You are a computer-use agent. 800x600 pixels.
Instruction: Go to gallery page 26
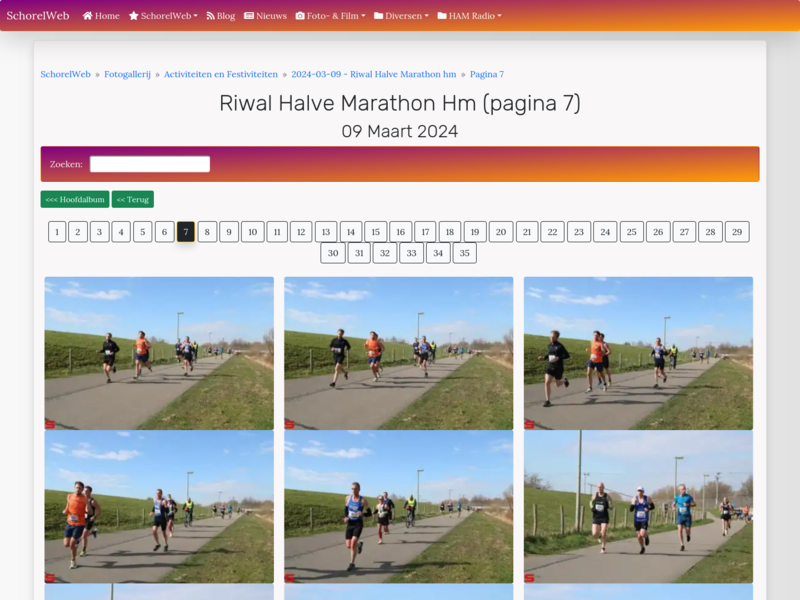[x=658, y=232]
